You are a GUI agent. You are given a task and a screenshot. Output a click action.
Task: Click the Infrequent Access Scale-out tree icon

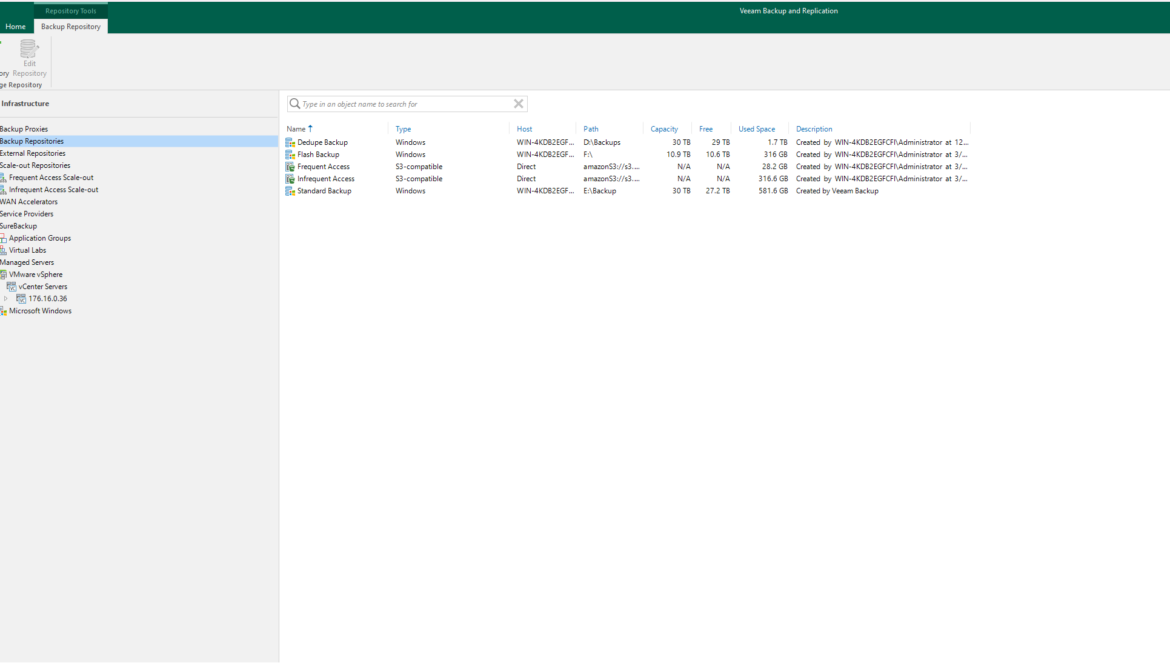[4, 189]
